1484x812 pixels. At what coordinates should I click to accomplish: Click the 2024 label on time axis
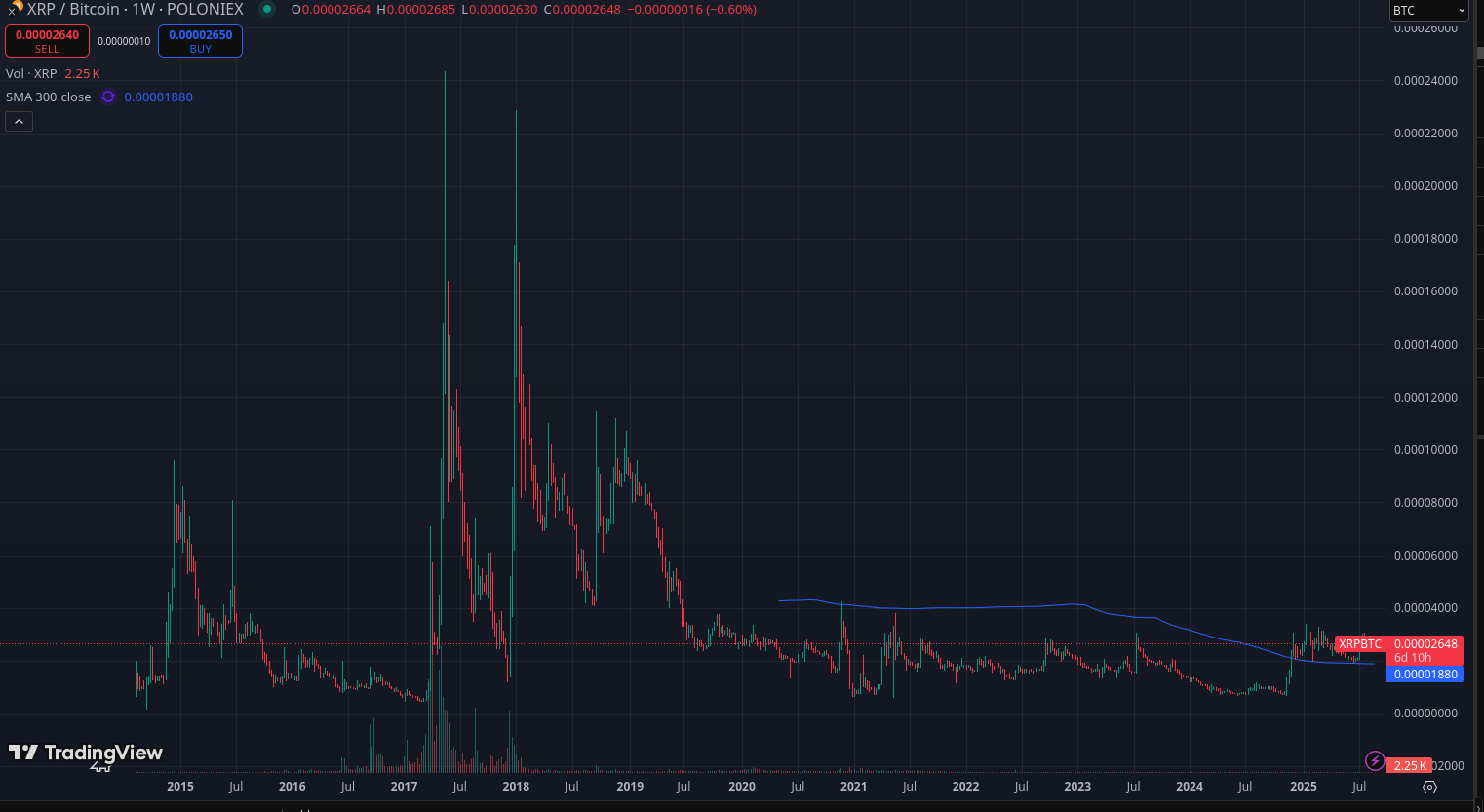click(x=1190, y=787)
